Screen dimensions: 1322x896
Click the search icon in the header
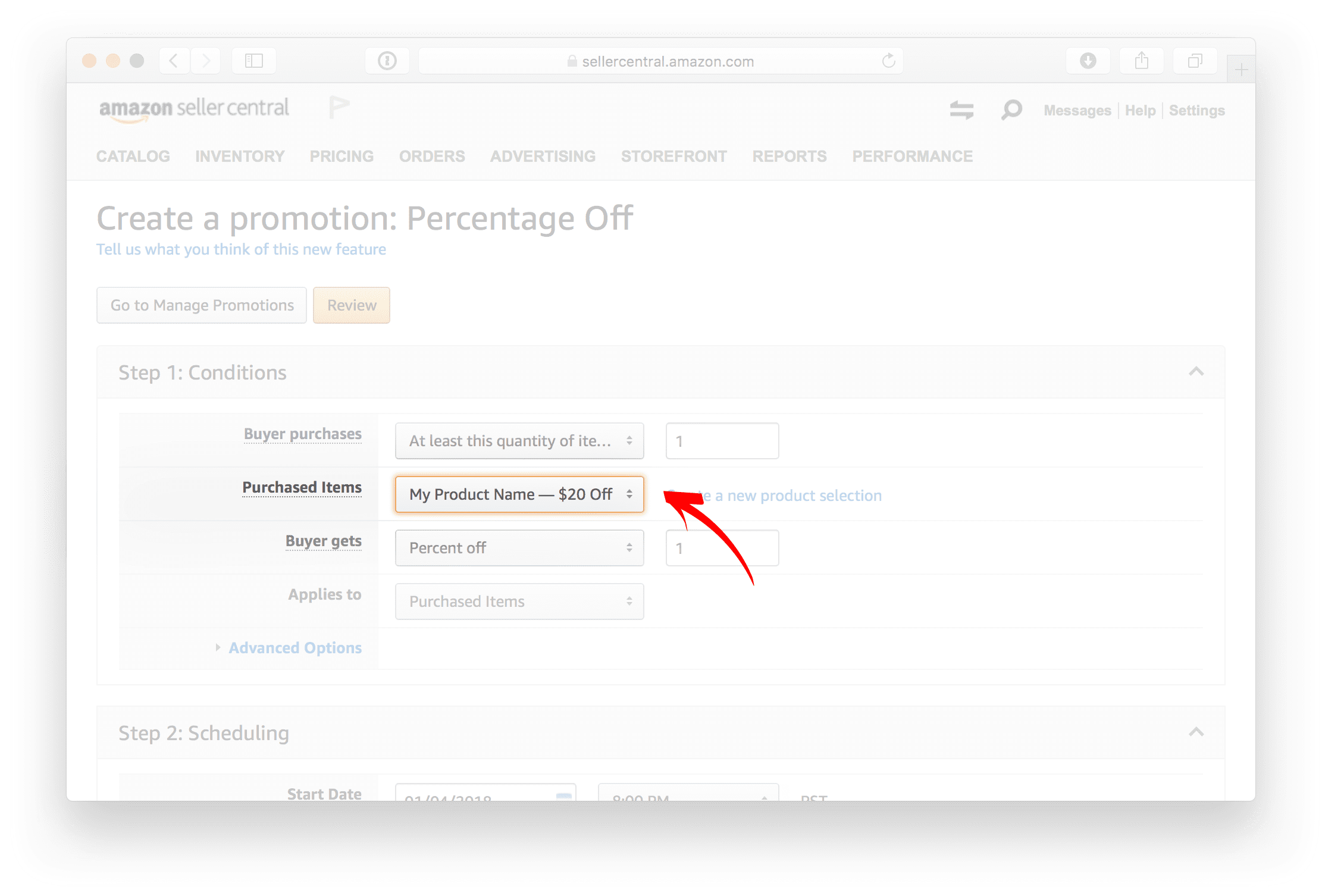(1012, 110)
